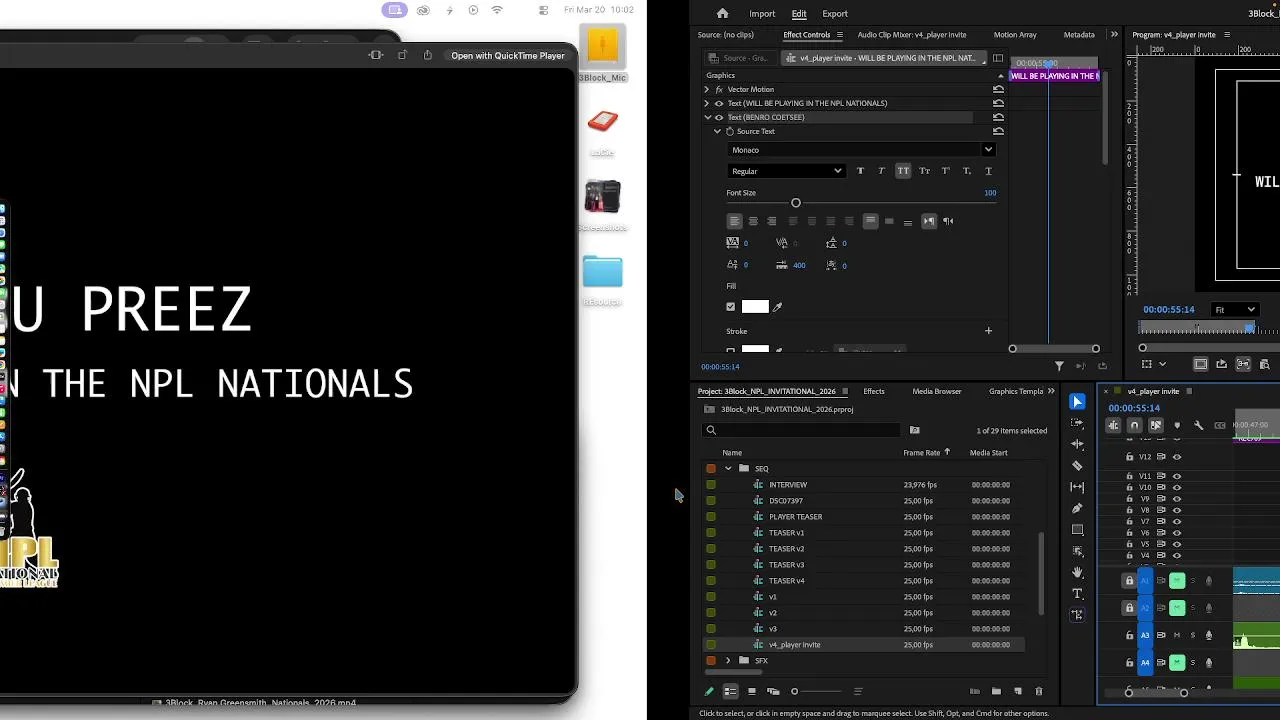Open the Regular font style dropdown
The image size is (1280, 720).
[x=786, y=171]
